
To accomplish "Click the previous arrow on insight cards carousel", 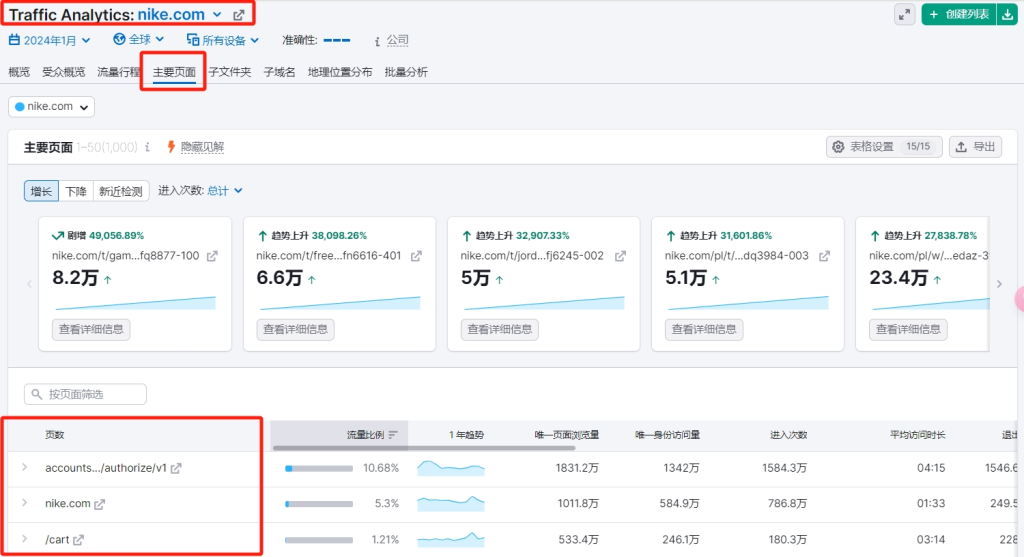I will (29, 284).
